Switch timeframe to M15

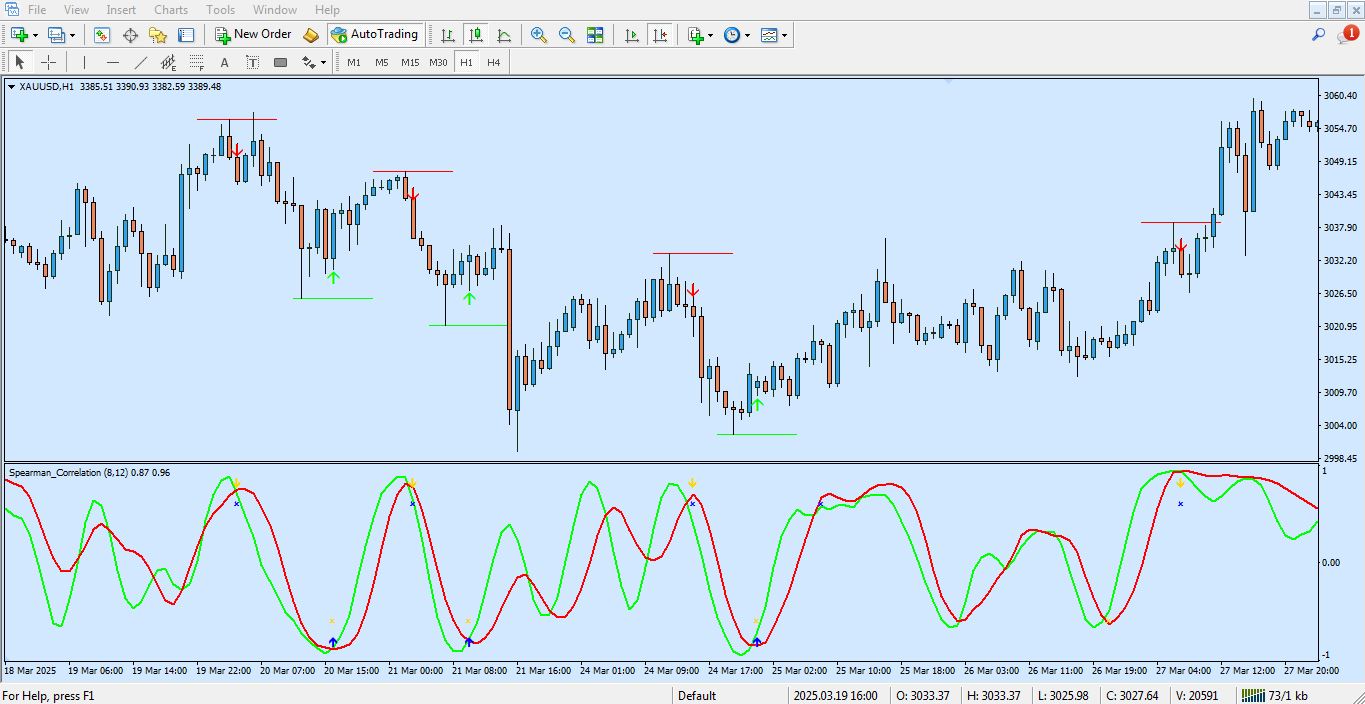pos(409,61)
